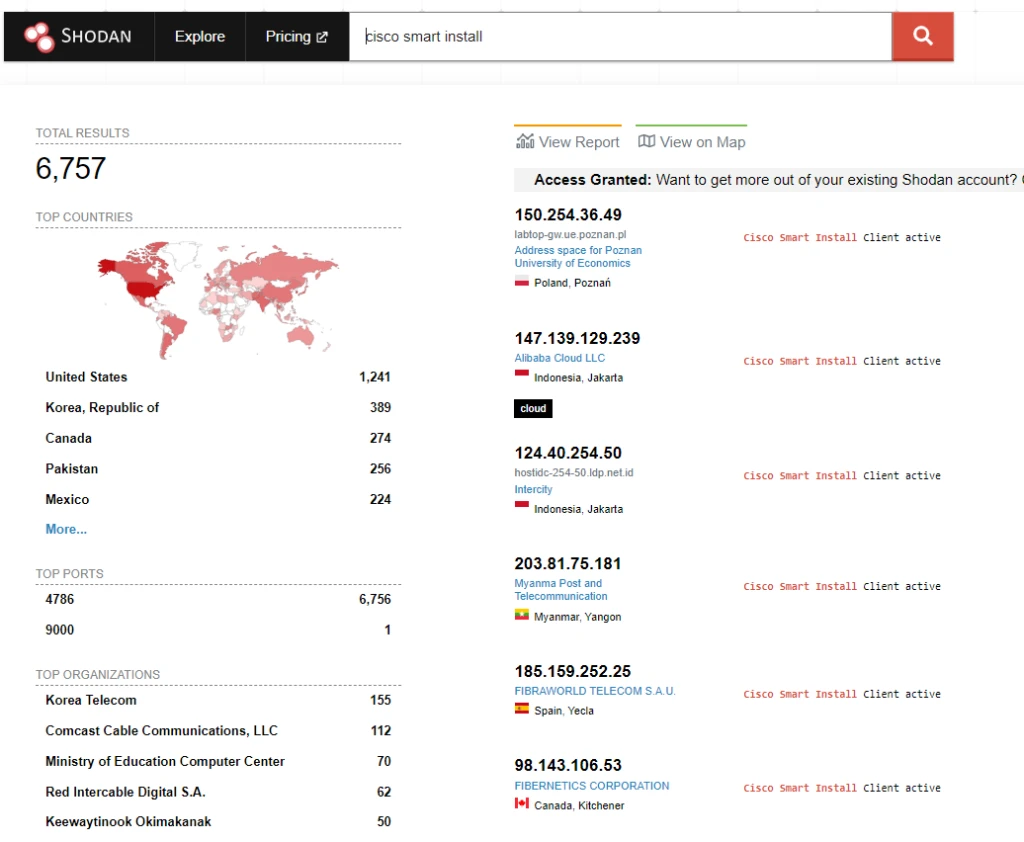The width and height of the screenshot is (1024, 842).
Task: Open the Explore menu item
Action: (x=200, y=37)
